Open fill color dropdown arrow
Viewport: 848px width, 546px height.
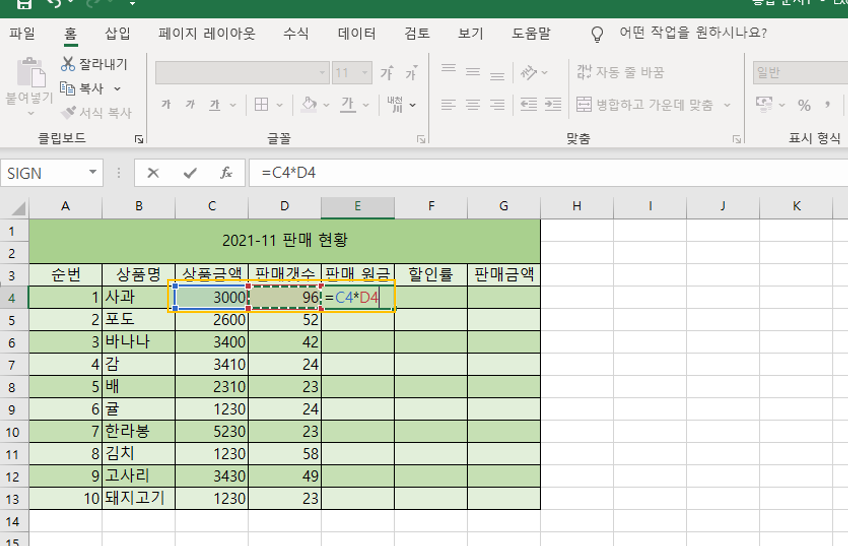(x=326, y=105)
